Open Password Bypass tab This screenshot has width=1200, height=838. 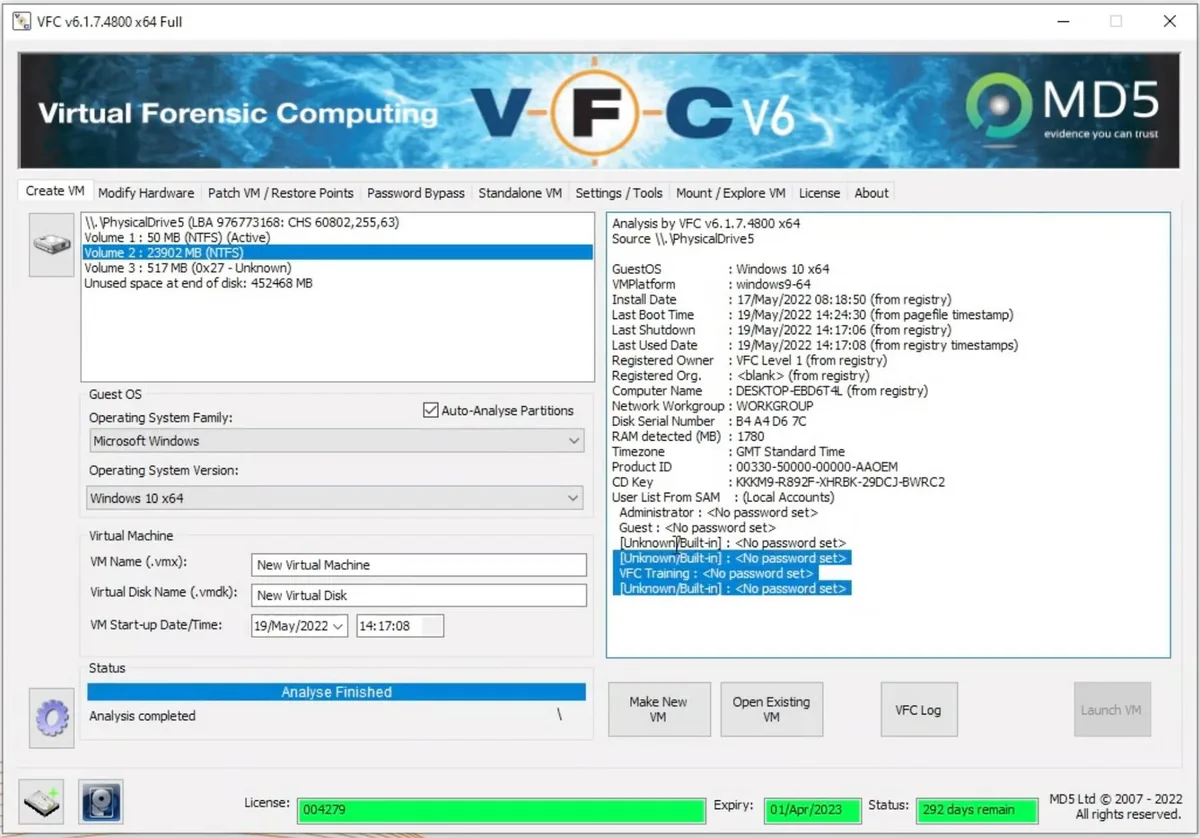click(416, 193)
